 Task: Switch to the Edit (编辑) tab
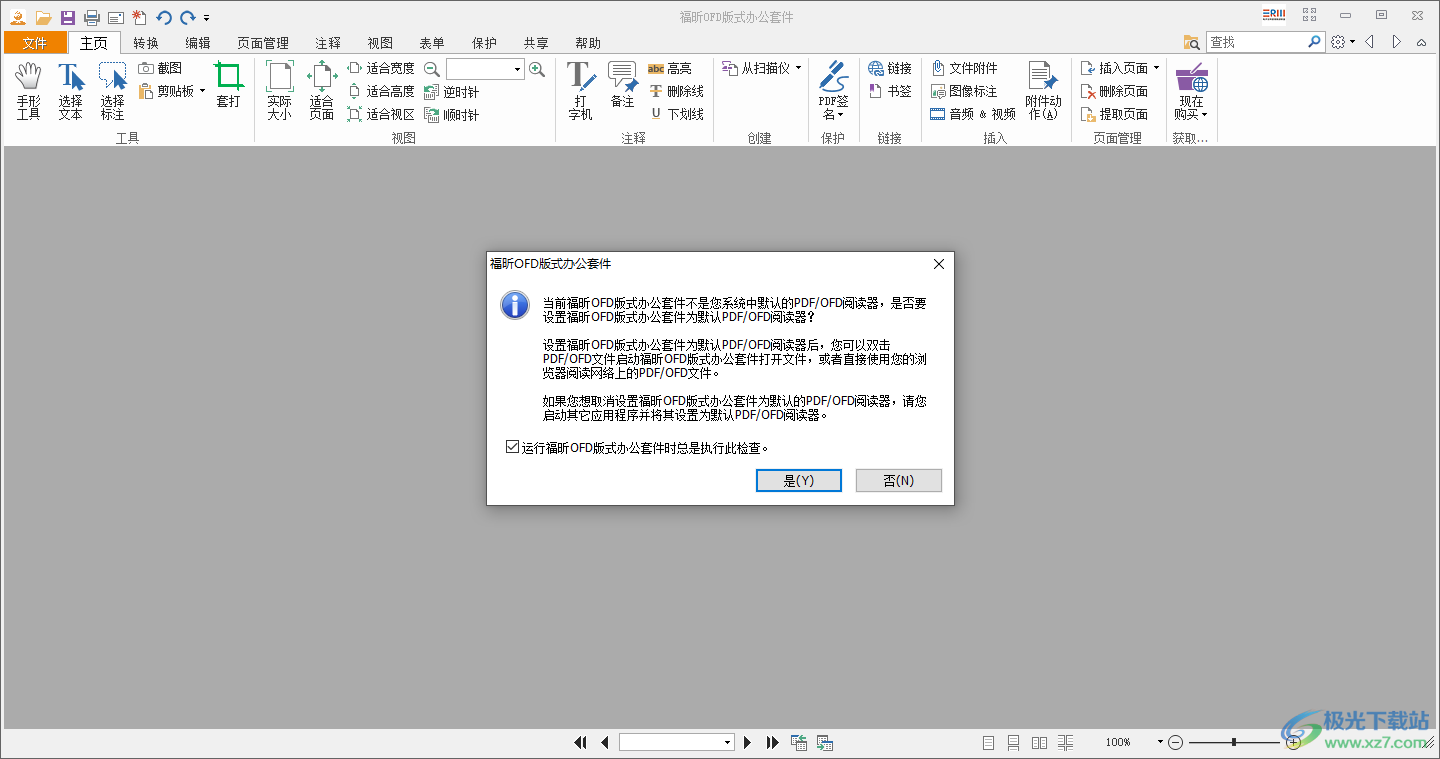[198, 43]
